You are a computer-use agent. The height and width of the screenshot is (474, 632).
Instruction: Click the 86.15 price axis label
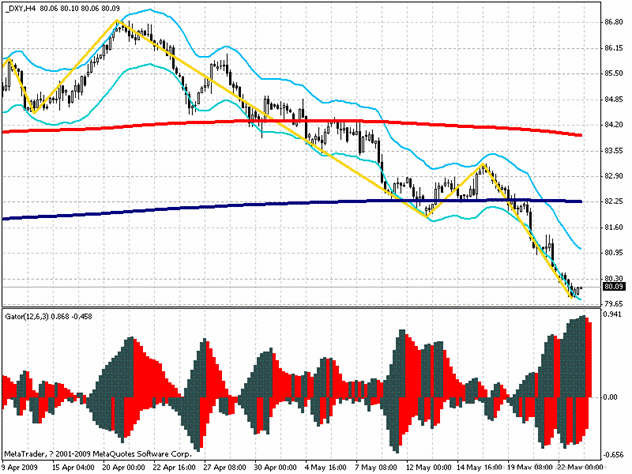[x=614, y=48]
